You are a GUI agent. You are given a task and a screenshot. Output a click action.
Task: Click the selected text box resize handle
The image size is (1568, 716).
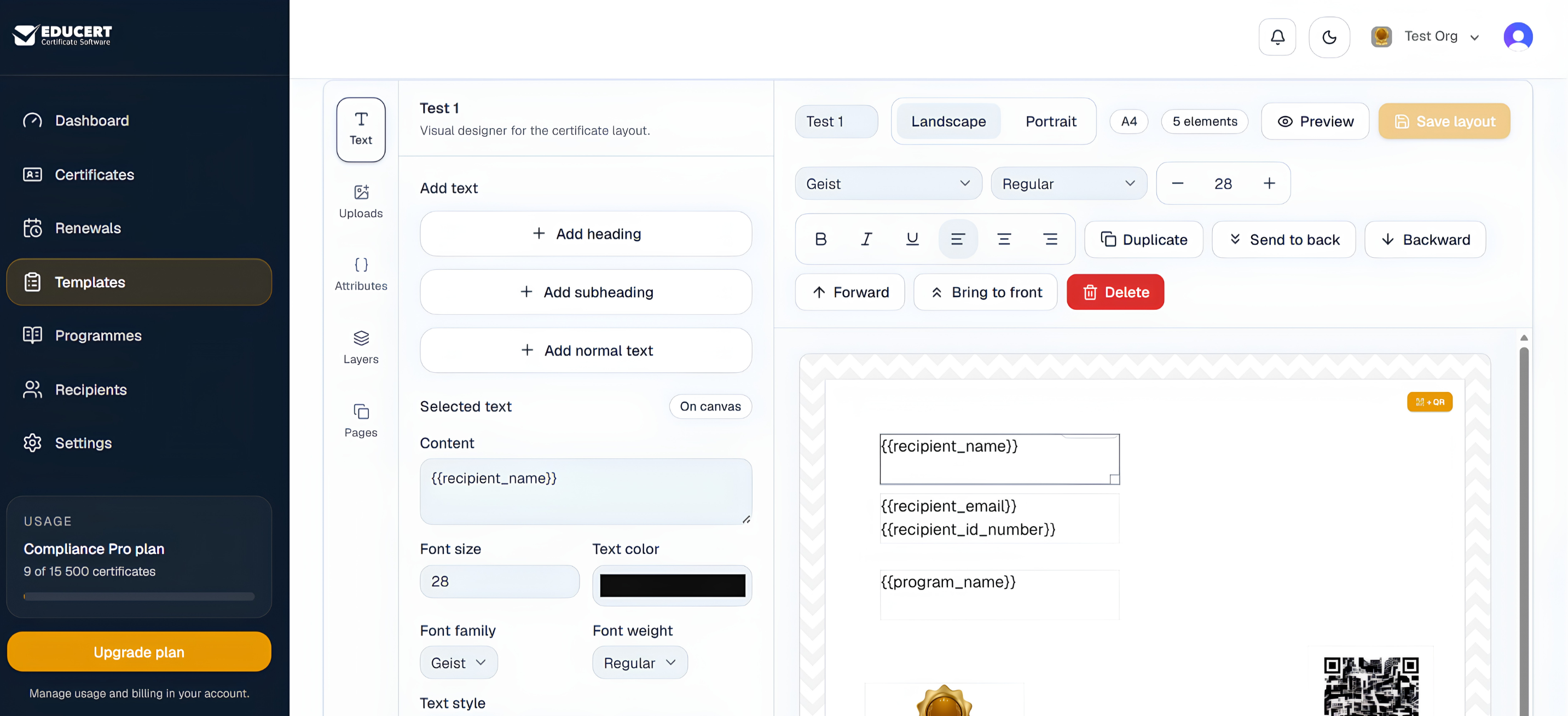pyautogui.click(x=1114, y=480)
